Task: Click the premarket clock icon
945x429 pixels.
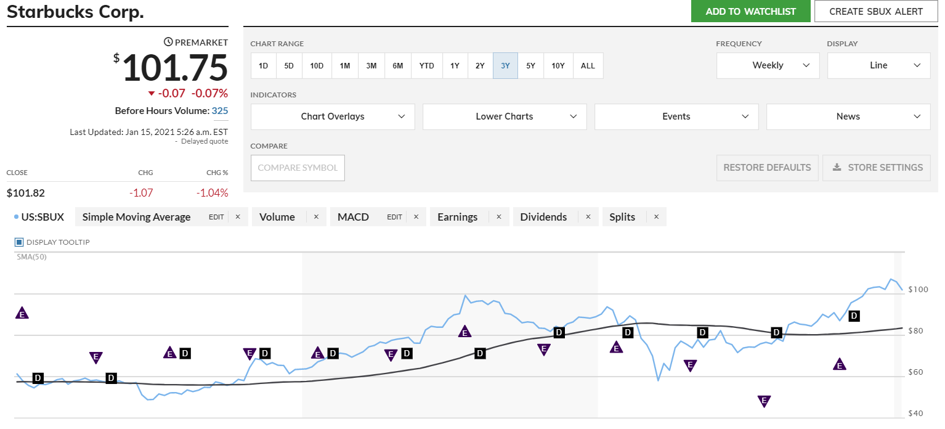Action: [168, 42]
